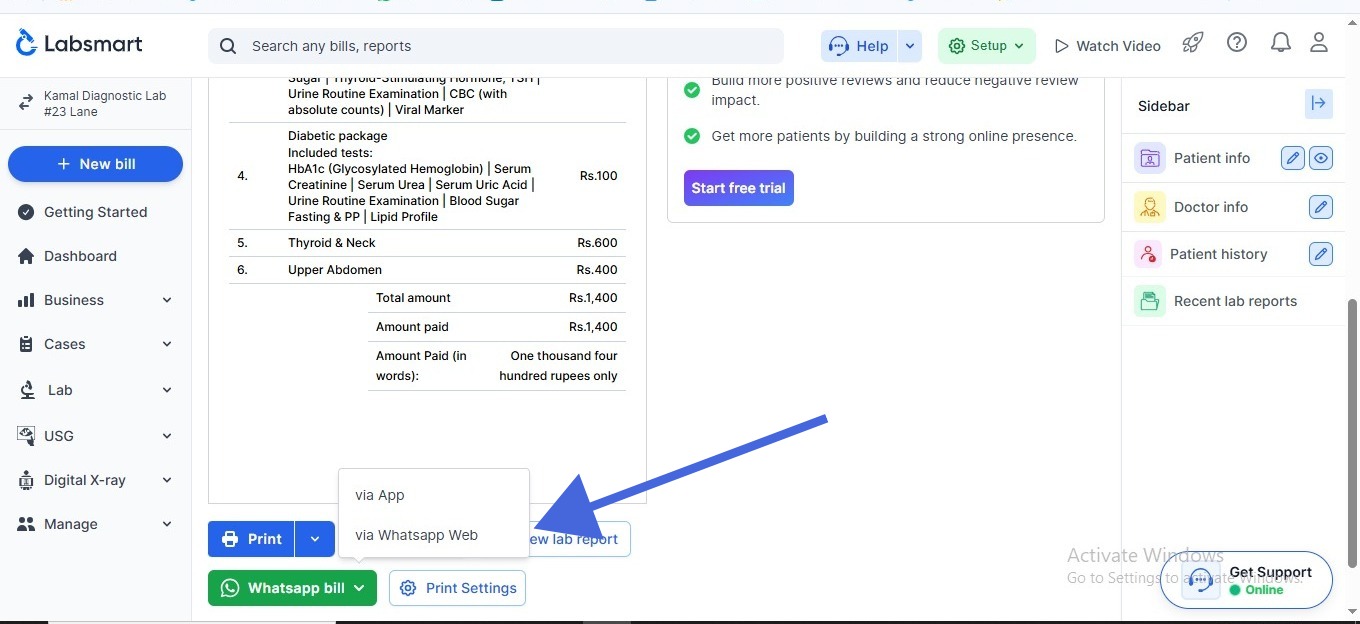The height and width of the screenshot is (624, 1360).
Task: Open the user profile icon
Action: 1319,43
